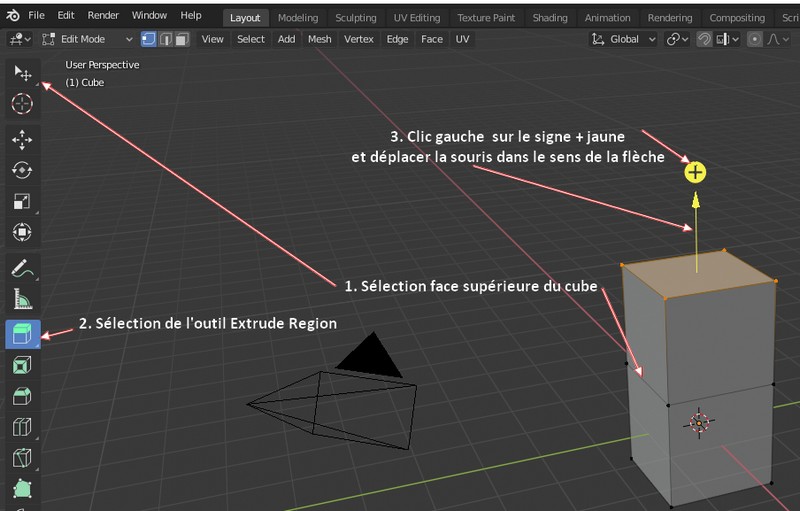
Task: Click the yellow plus extrude handle
Action: 695,172
